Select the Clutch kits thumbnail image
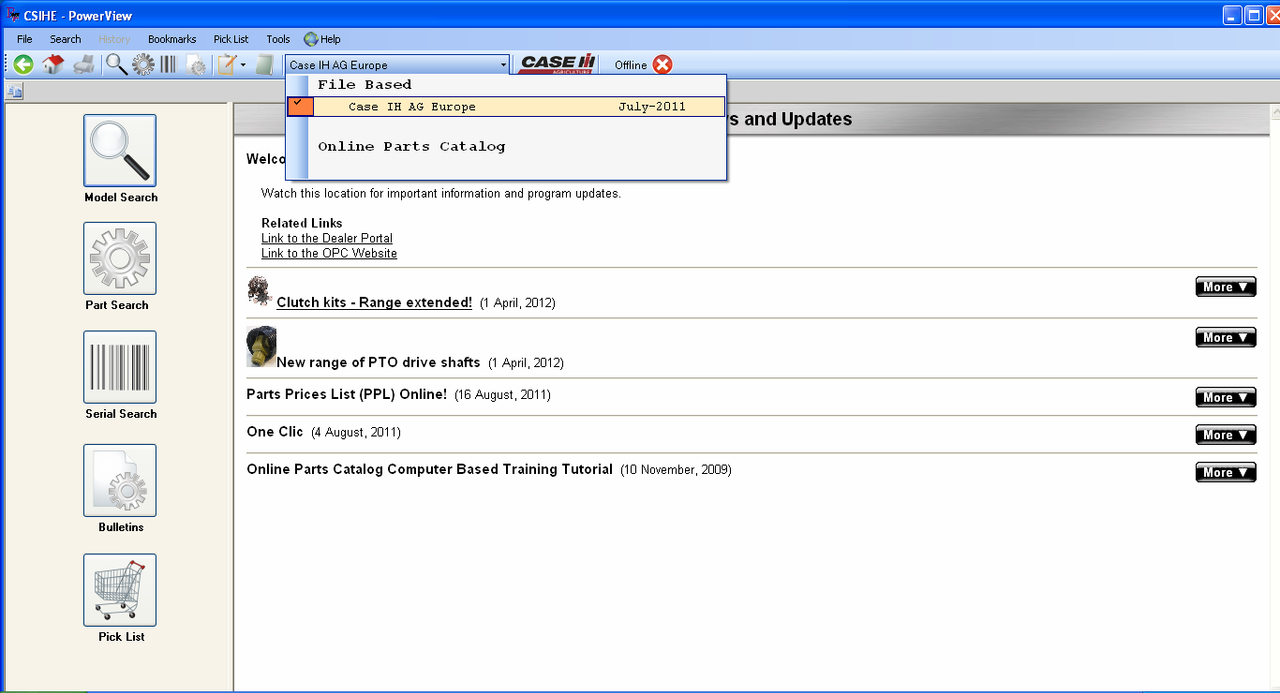 [259, 292]
